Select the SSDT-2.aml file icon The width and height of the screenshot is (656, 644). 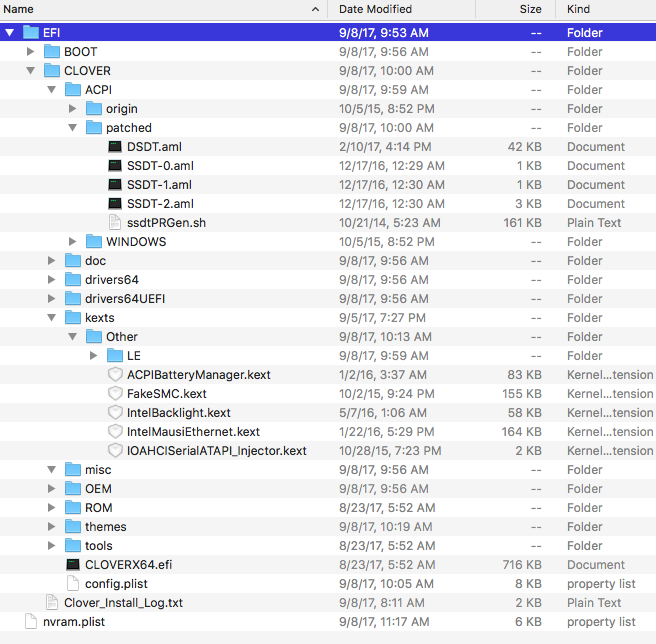click(115, 203)
